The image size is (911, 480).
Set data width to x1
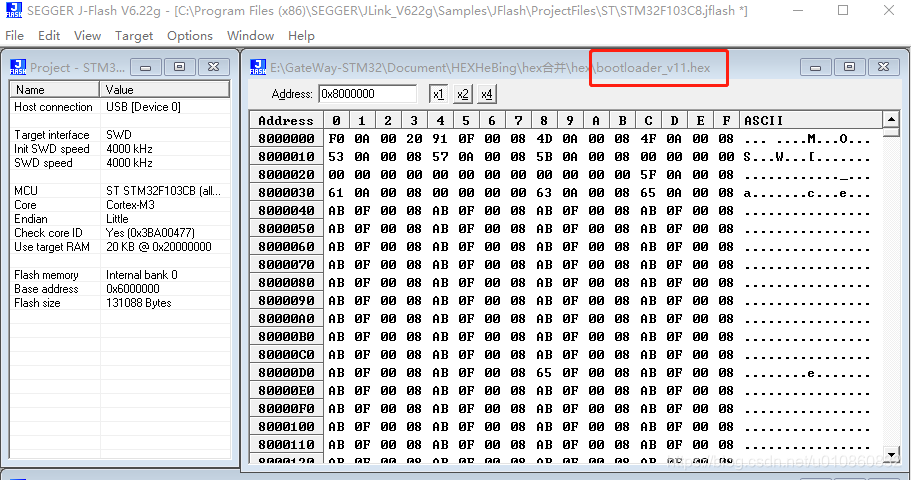click(438, 94)
